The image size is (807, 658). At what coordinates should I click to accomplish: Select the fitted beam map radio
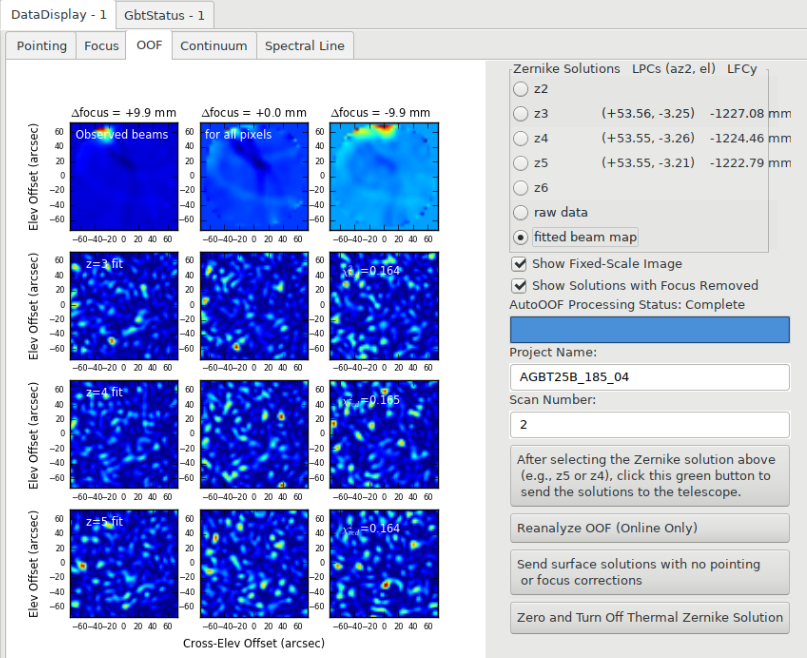575,237
